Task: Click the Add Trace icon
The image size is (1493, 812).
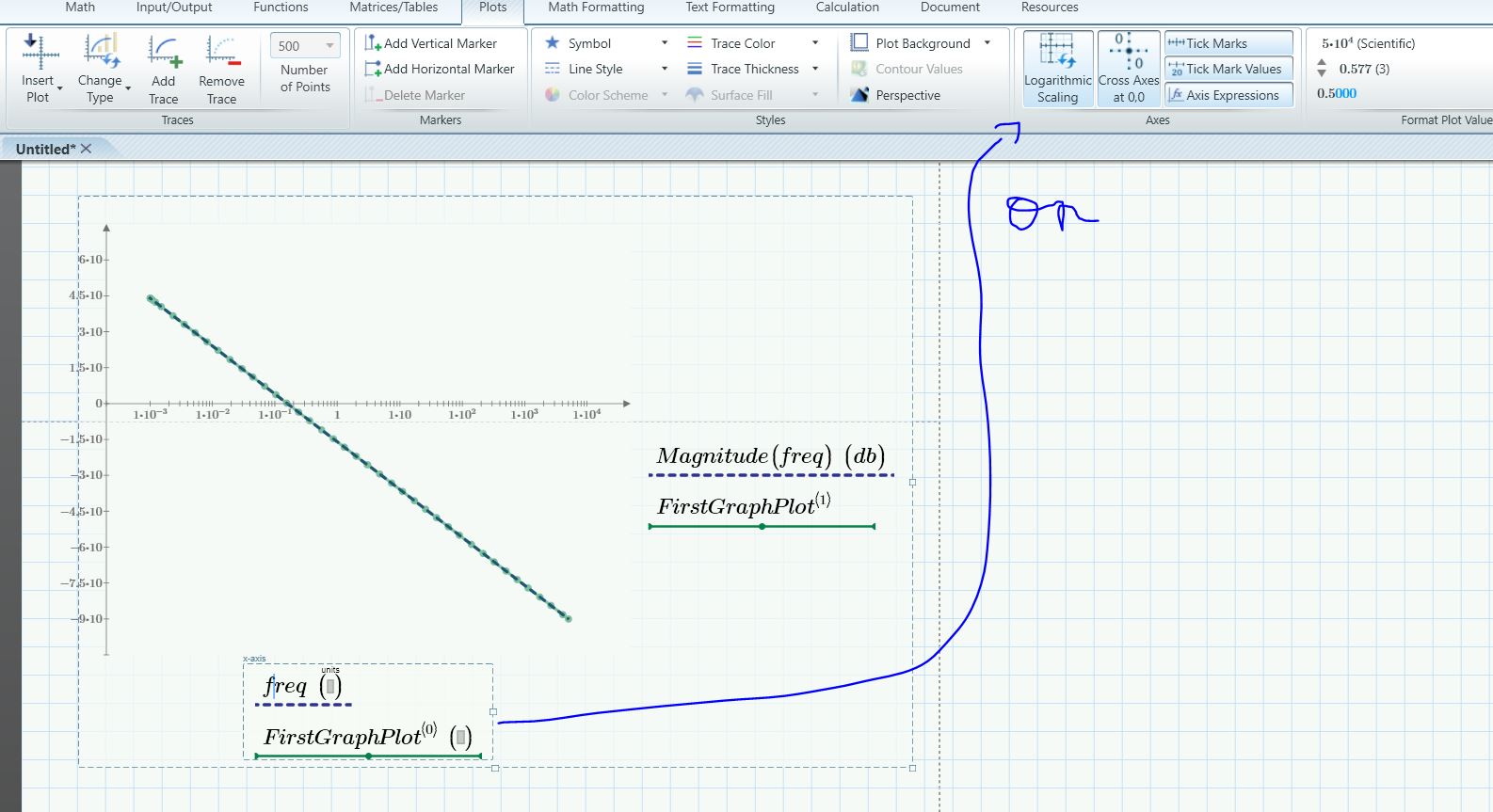Action: click(x=163, y=53)
